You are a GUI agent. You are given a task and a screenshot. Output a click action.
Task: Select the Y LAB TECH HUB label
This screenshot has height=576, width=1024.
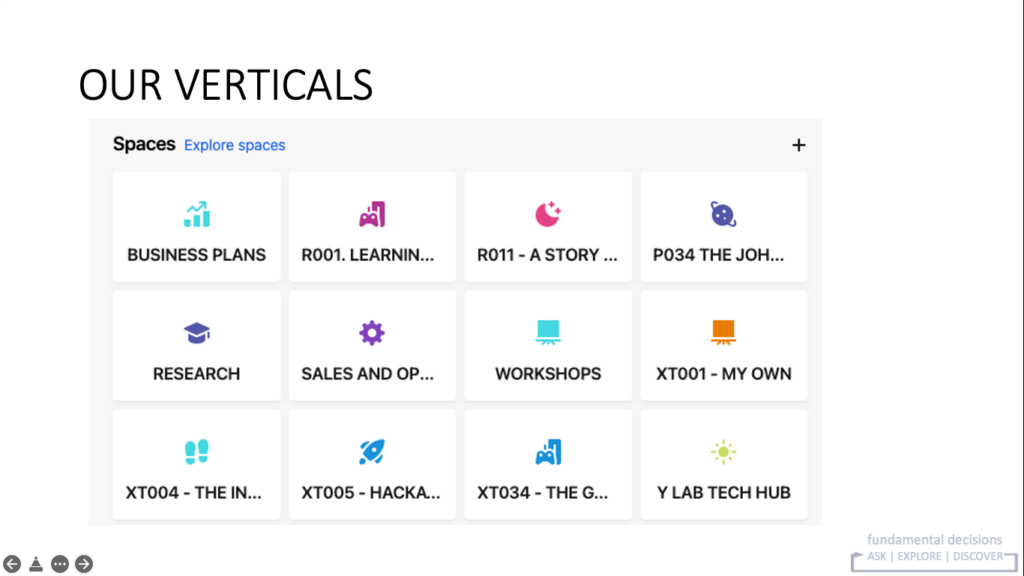(723, 492)
